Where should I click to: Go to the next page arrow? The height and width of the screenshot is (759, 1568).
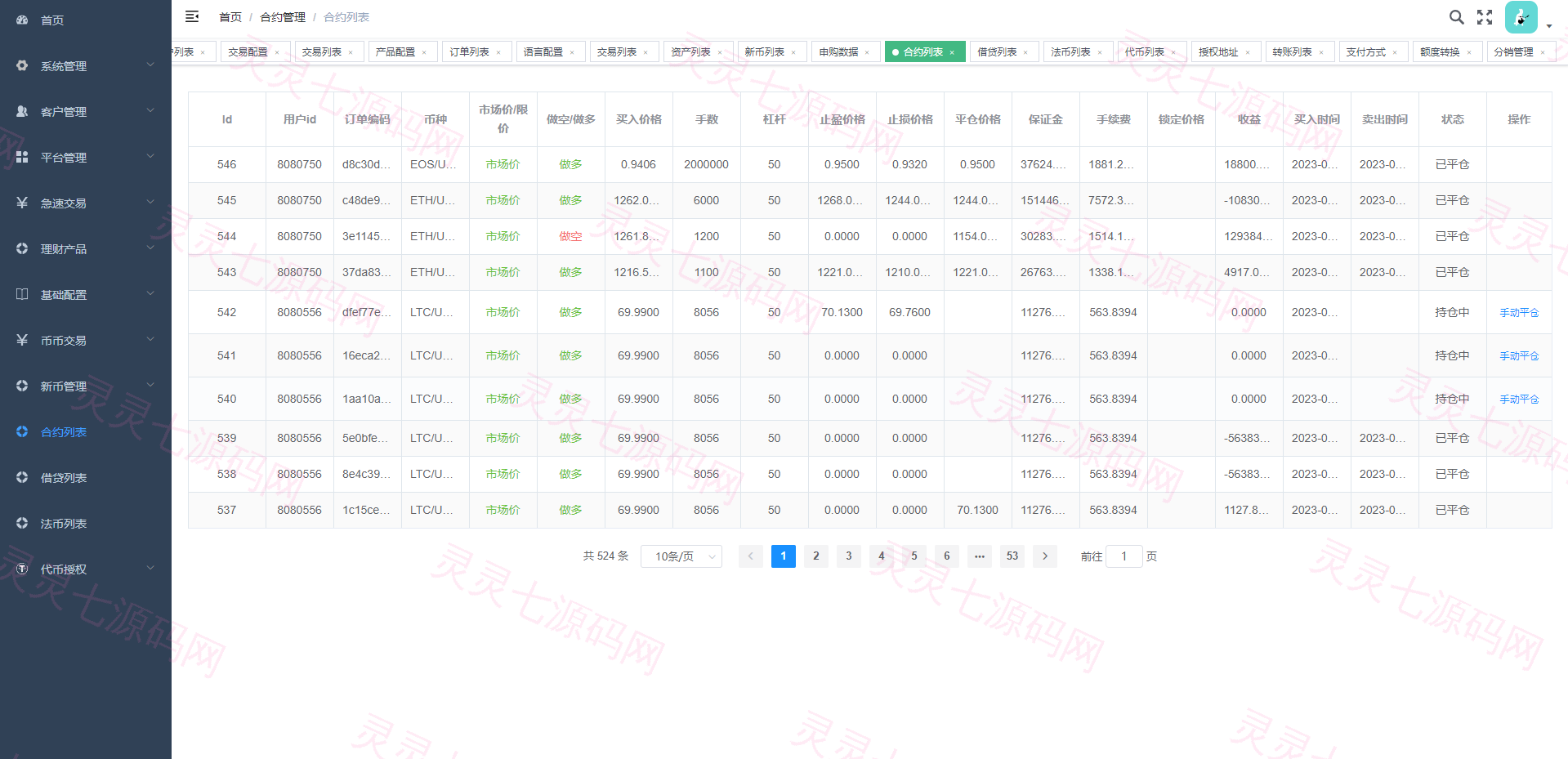click(1045, 556)
